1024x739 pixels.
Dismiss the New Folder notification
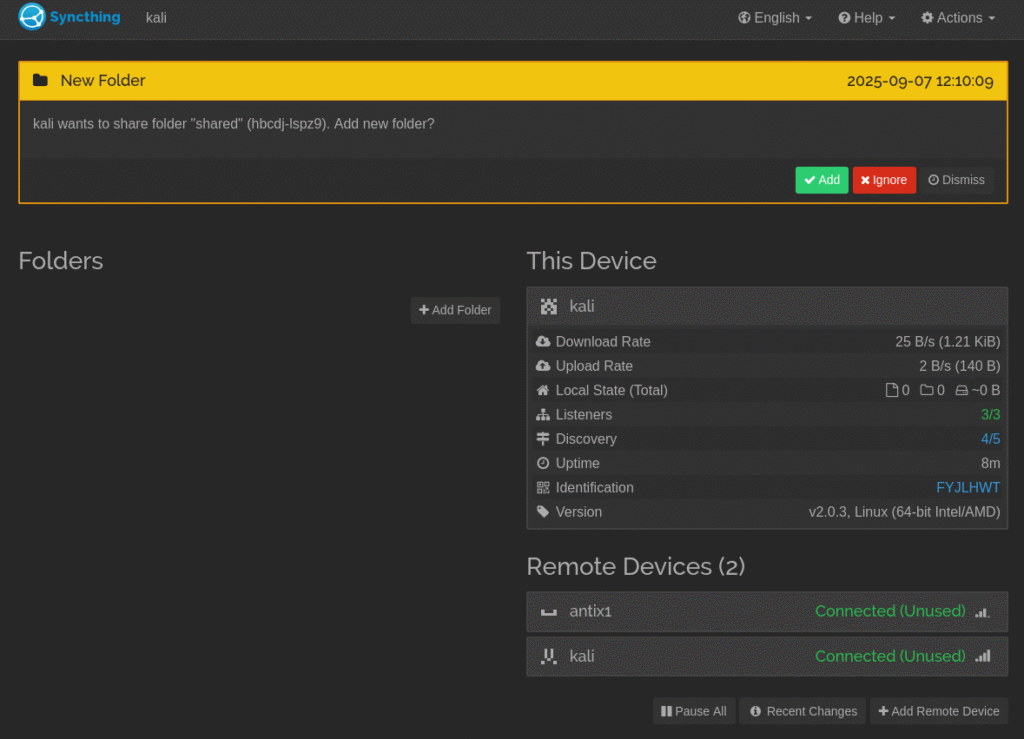tap(956, 180)
